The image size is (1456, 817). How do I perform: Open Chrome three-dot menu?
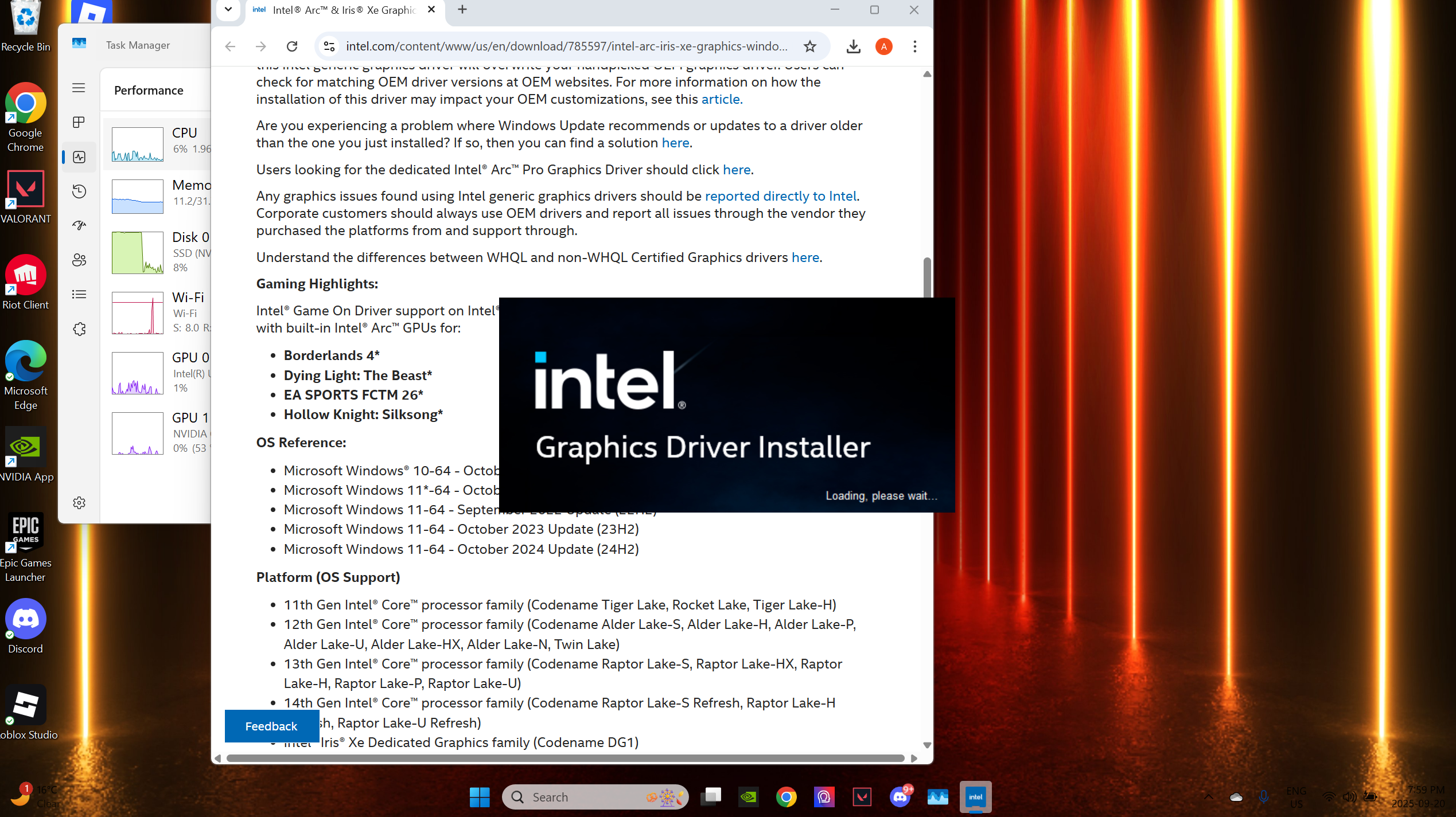(x=914, y=46)
